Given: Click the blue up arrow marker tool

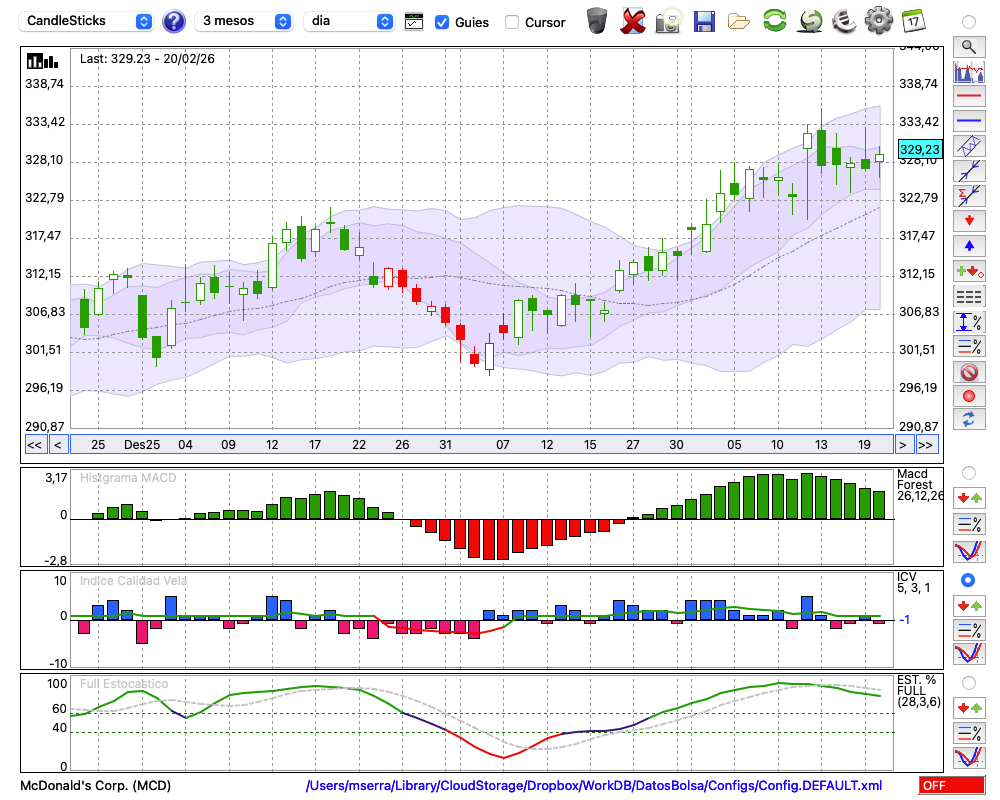Looking at the screenshot, I should point(969,245).
